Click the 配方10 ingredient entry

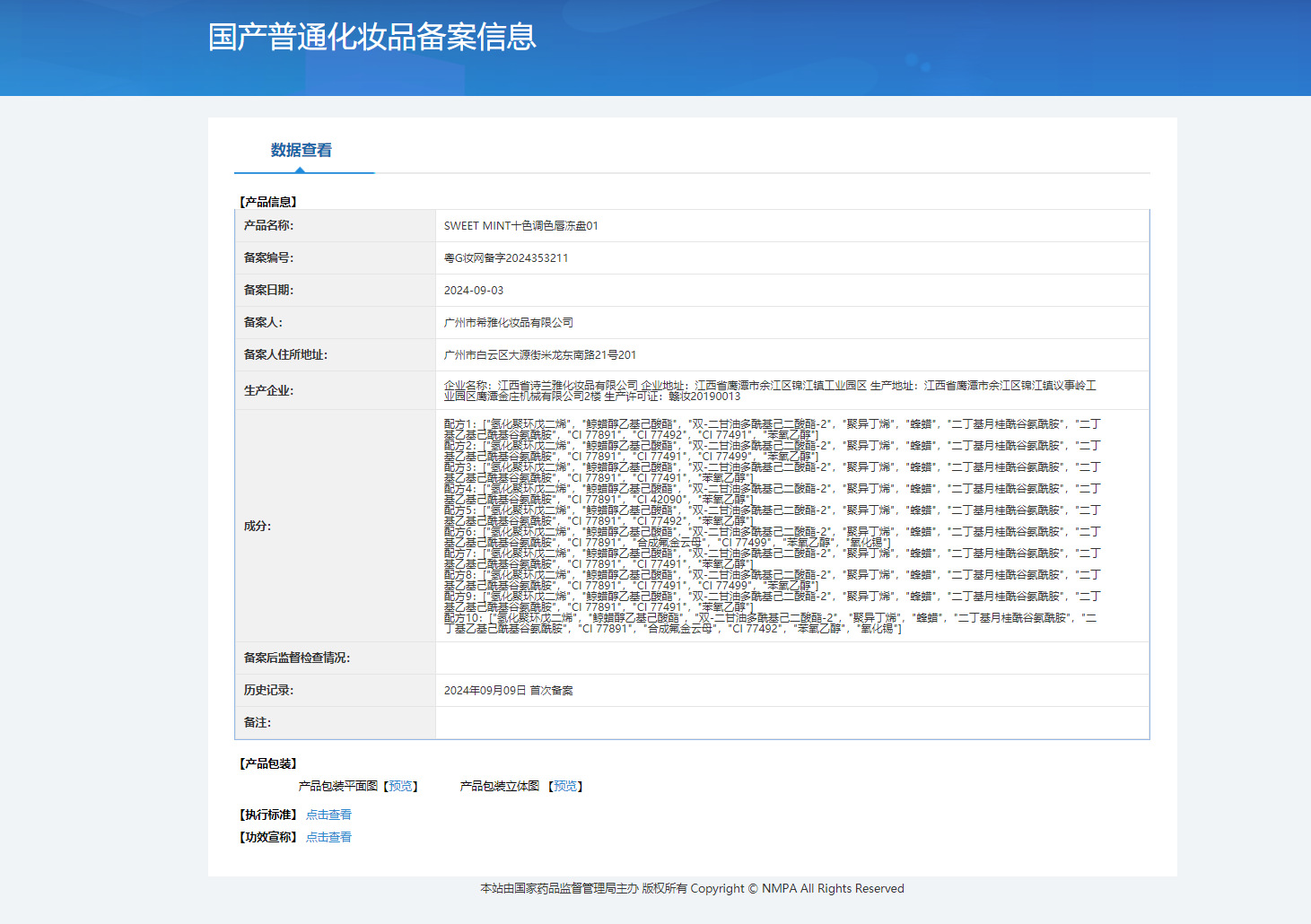pos(771,623)
